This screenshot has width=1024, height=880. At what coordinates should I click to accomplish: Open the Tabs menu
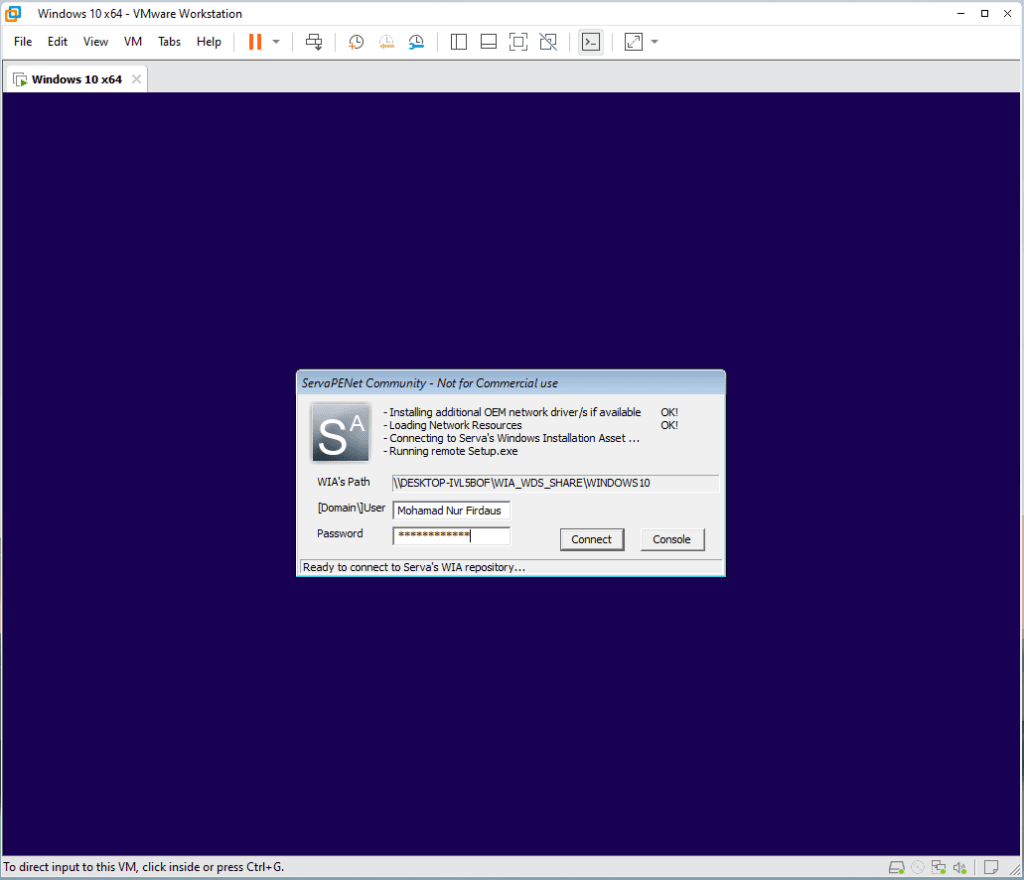tap(169, 42)
